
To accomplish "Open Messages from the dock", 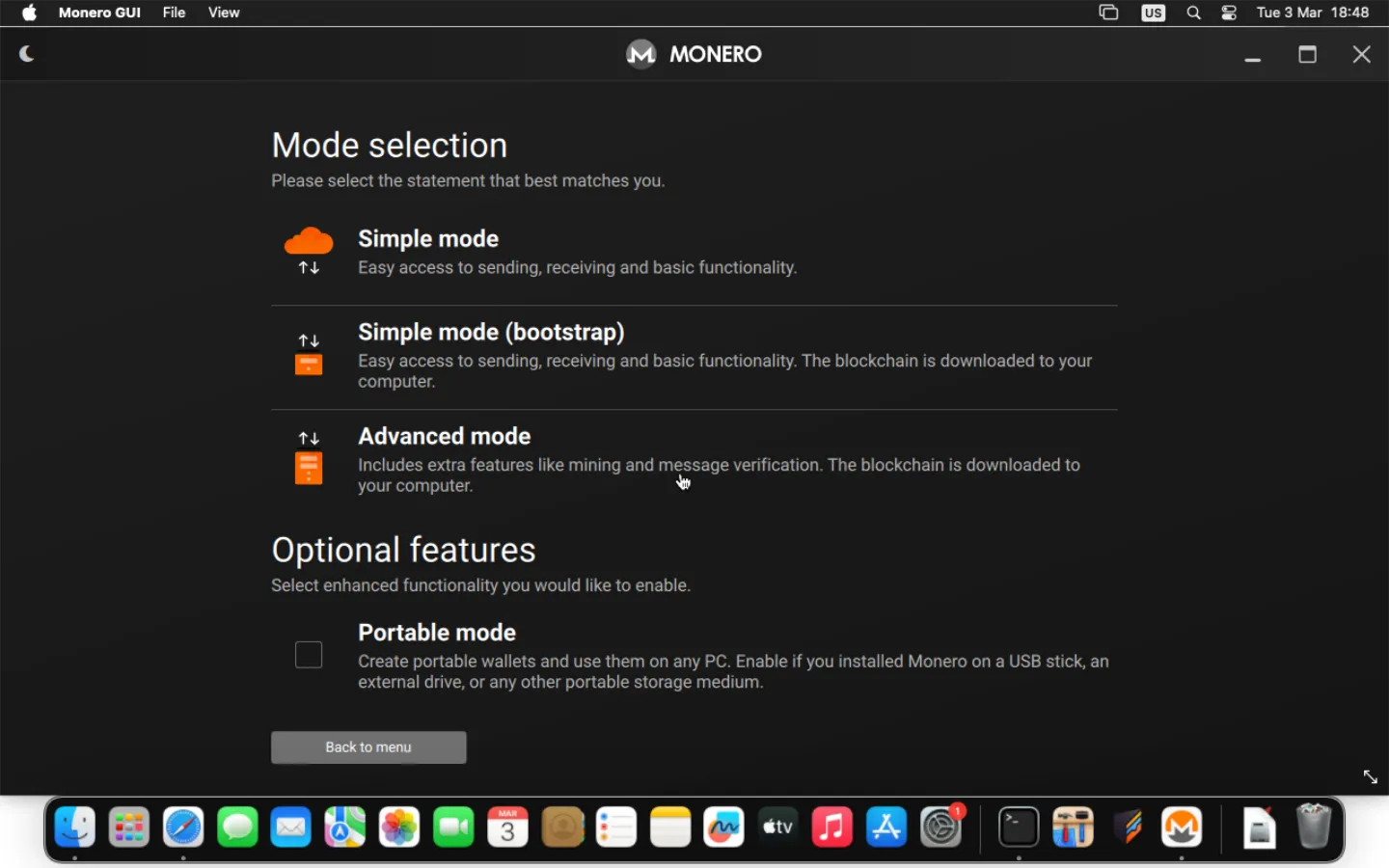I will tap(237, 827).
